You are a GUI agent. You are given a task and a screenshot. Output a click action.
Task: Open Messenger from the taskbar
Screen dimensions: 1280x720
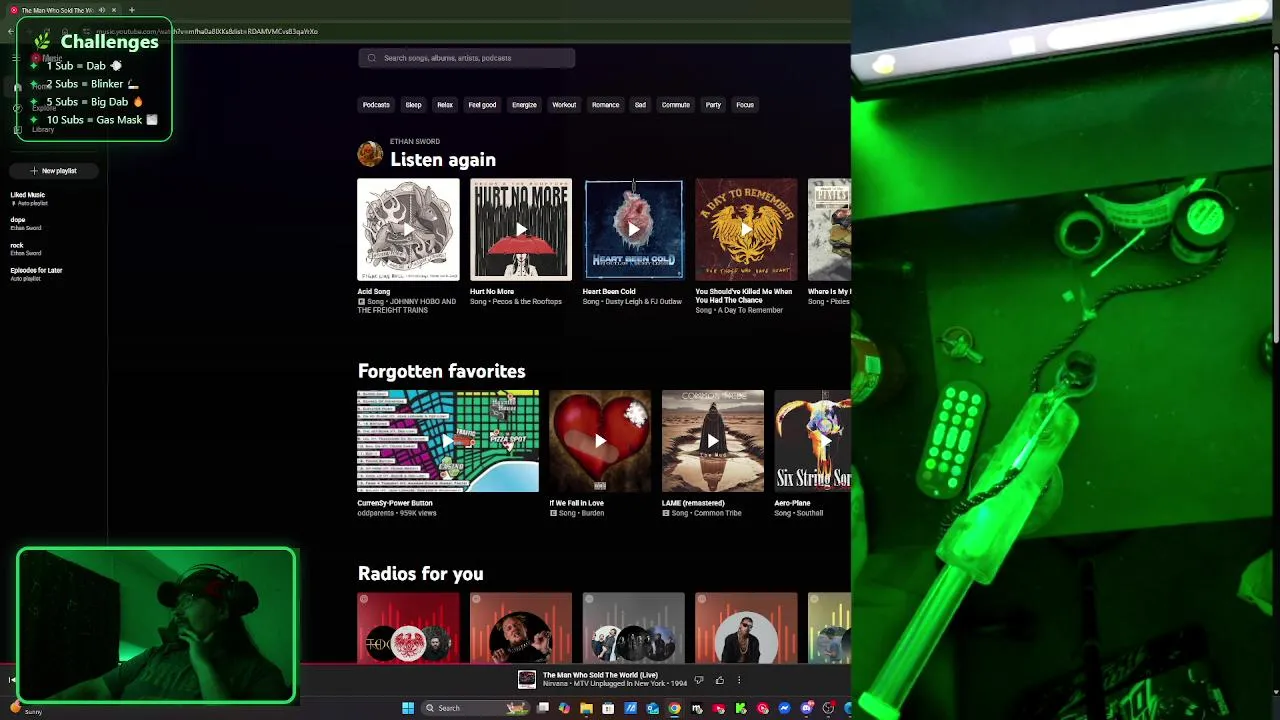pos(784,708)
